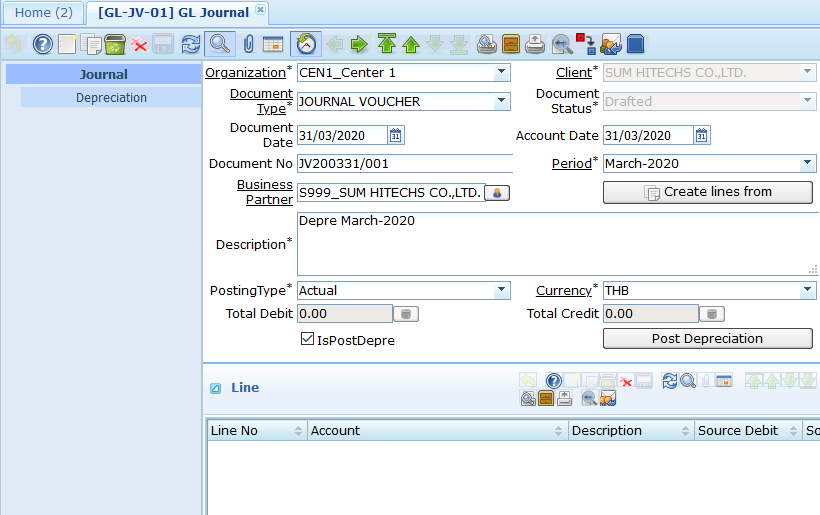Expand the Period dropdown
Viewport: 820px width, 515px height.
pos(807,164)
